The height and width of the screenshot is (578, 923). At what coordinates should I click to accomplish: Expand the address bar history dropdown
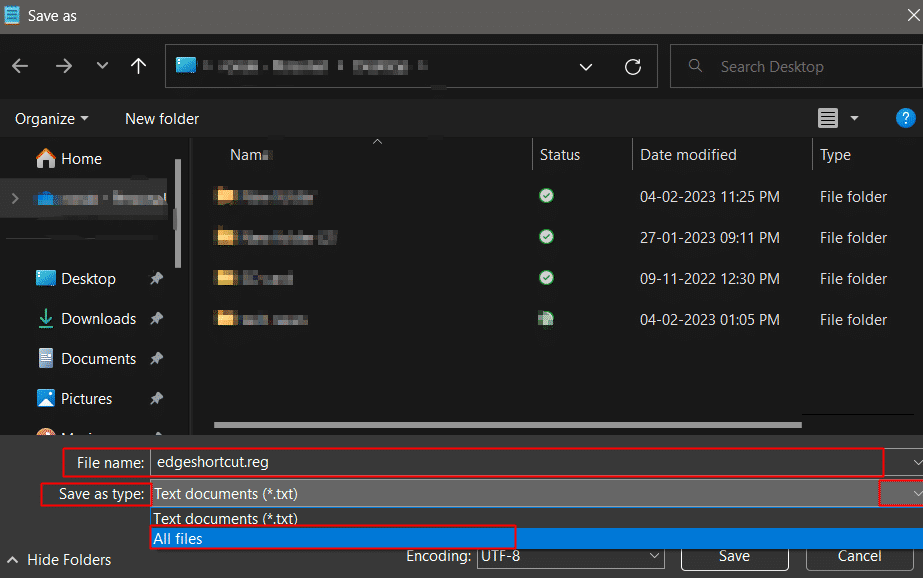tap(585, 66)
